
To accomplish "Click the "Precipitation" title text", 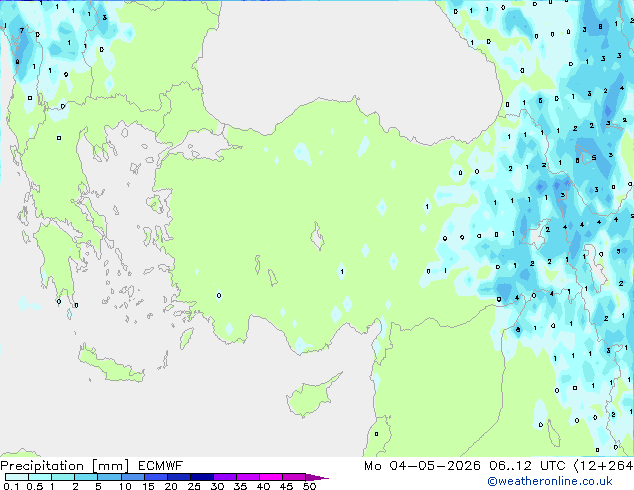I will (x=42, y=466).
